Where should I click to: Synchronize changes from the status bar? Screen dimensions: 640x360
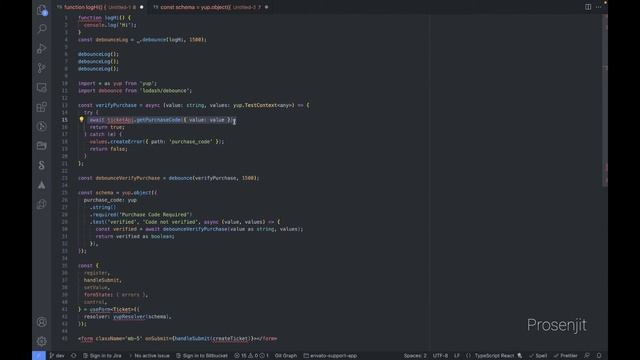point(73,356)
